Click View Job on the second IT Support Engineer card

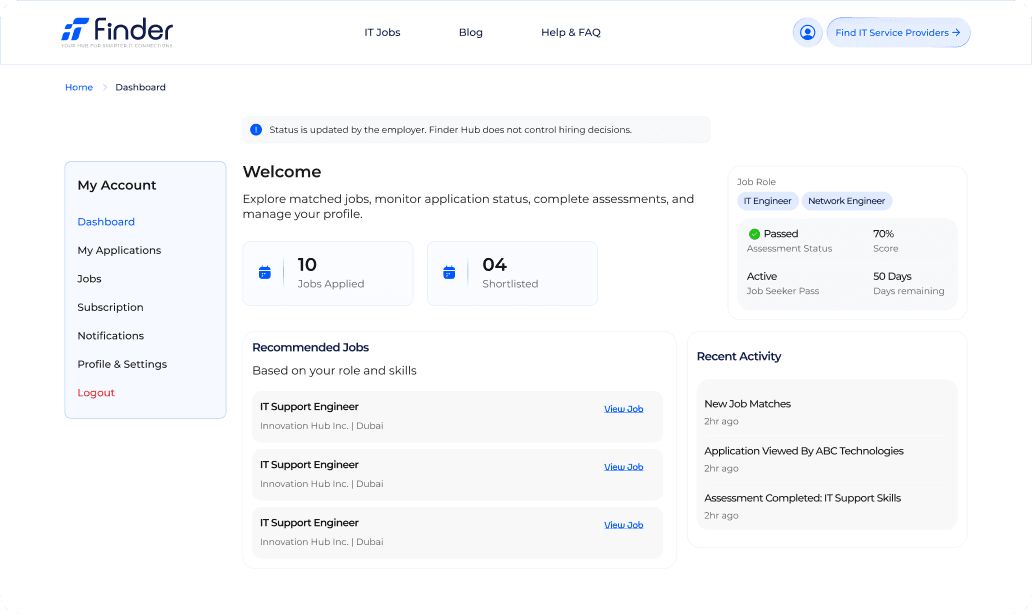[x=623, y=467]
